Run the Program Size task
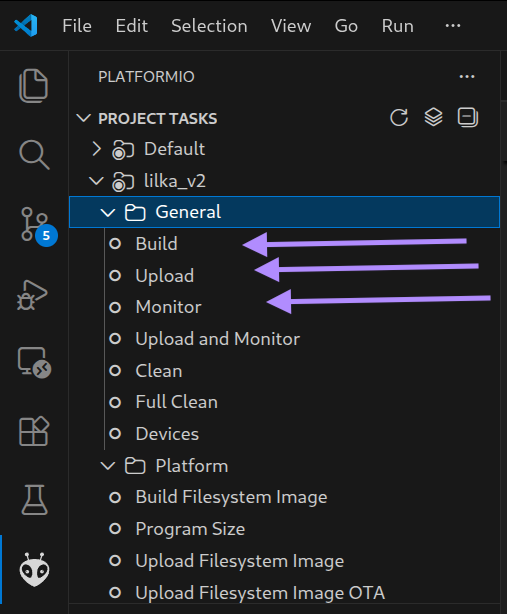This screenshot has height=614, width=507. tap(190, 529)
